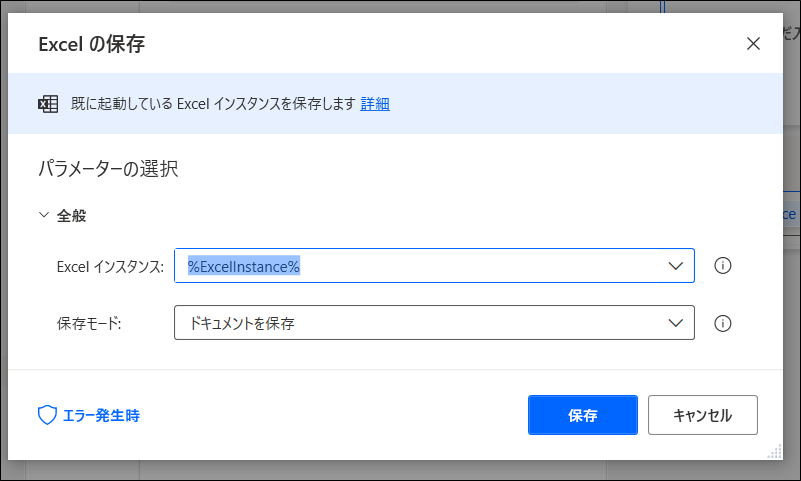Click the 保存モード label
801x481 pixels.
tap(89, 323)
